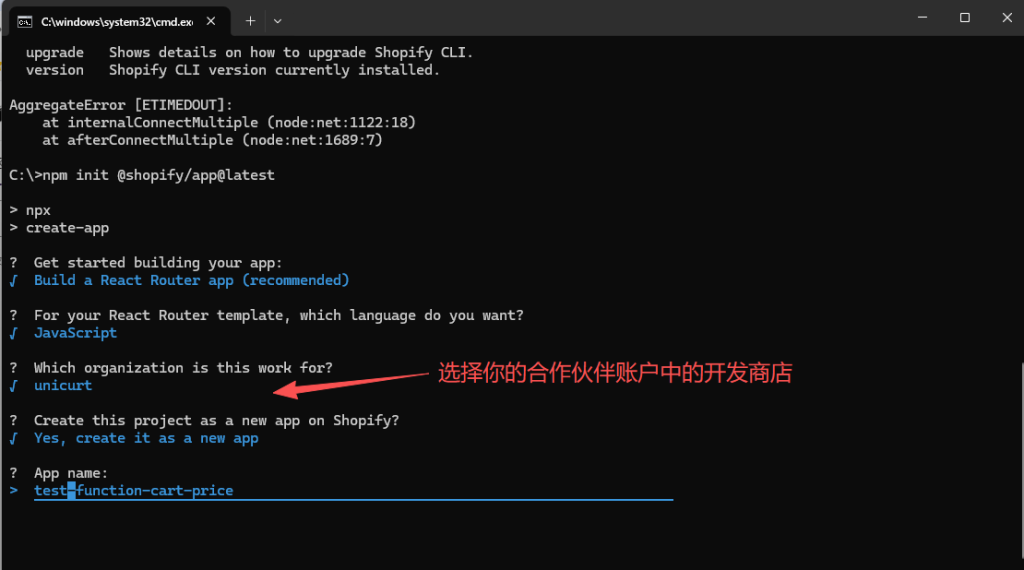1024x570 pixels.
Task: Click the red Chinese annotation text
Action: 615,374
